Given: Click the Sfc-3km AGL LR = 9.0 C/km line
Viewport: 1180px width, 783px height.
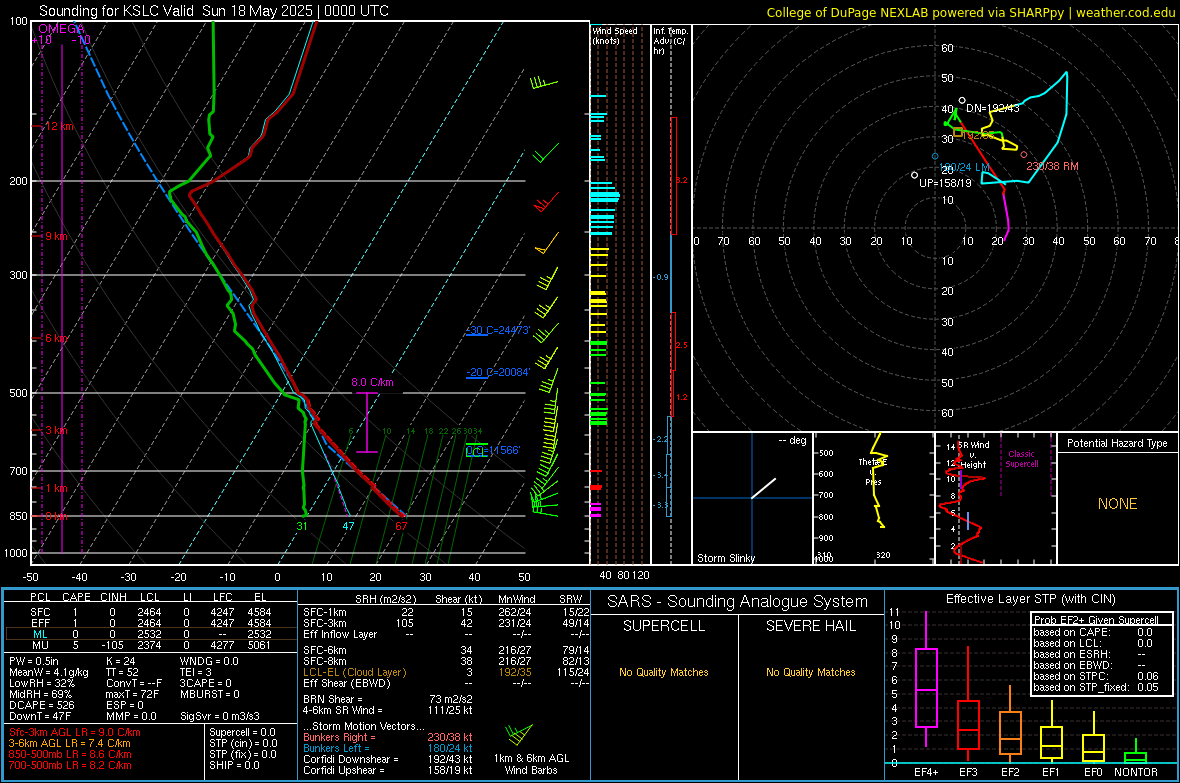Looking at the screenshot, I should click(75, 732).
